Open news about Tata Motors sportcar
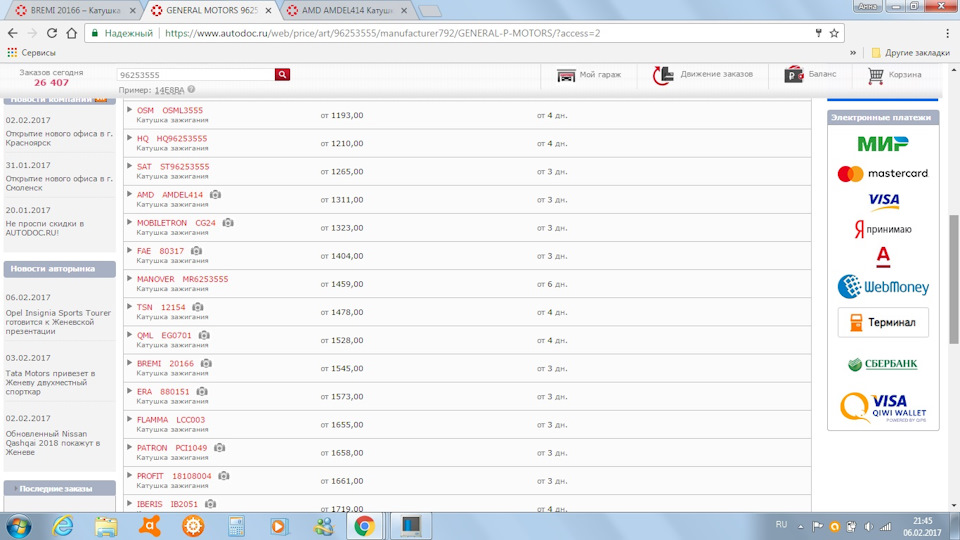This screenshot has width=960, height=540. (x=50, y=383)
